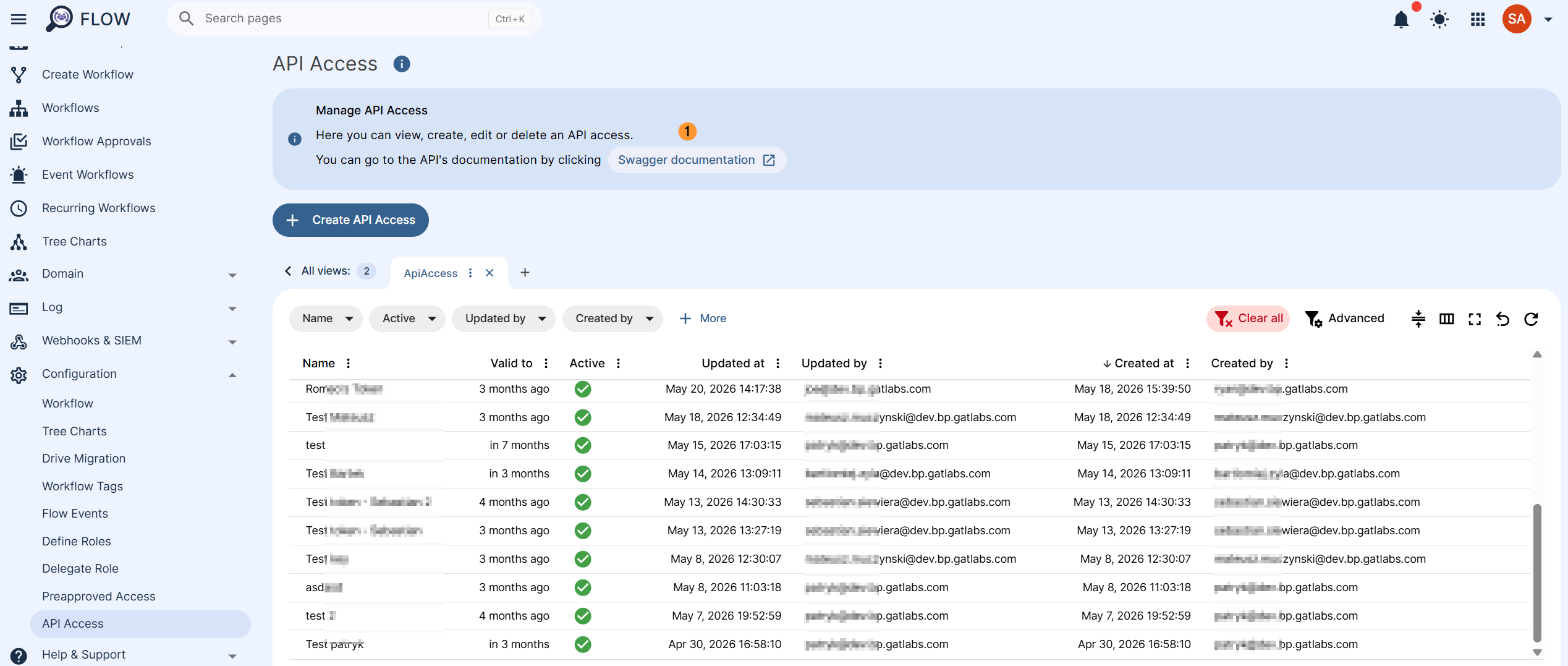Close the ApiAccess view tab

tap(489, 273)
